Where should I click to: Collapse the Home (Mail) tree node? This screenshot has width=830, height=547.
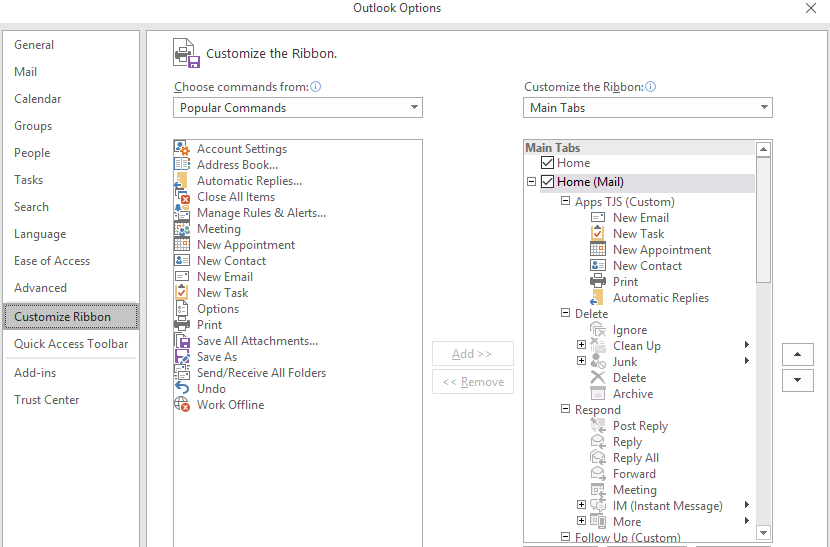point(531,182)
